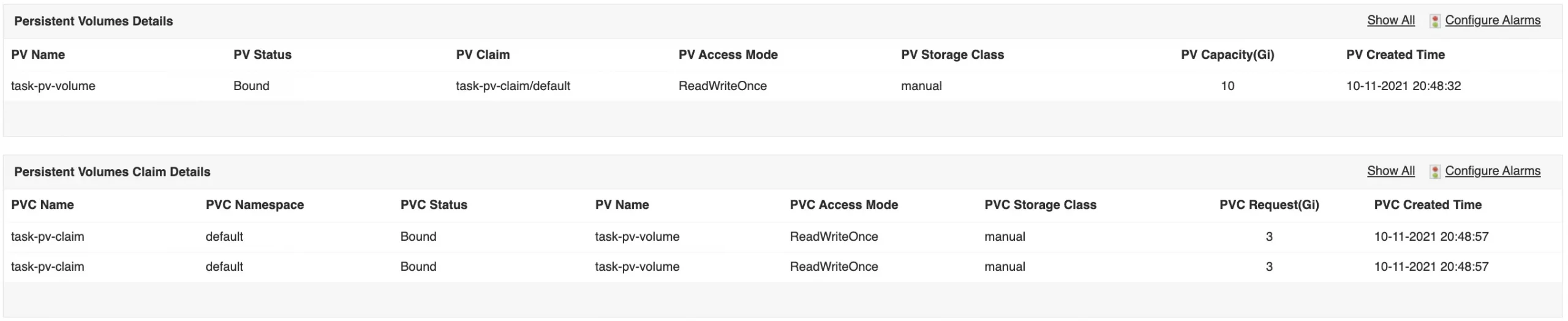Click the PV Storage Class header
This screenshot has width=1568, height=321.
click(952, 55)
